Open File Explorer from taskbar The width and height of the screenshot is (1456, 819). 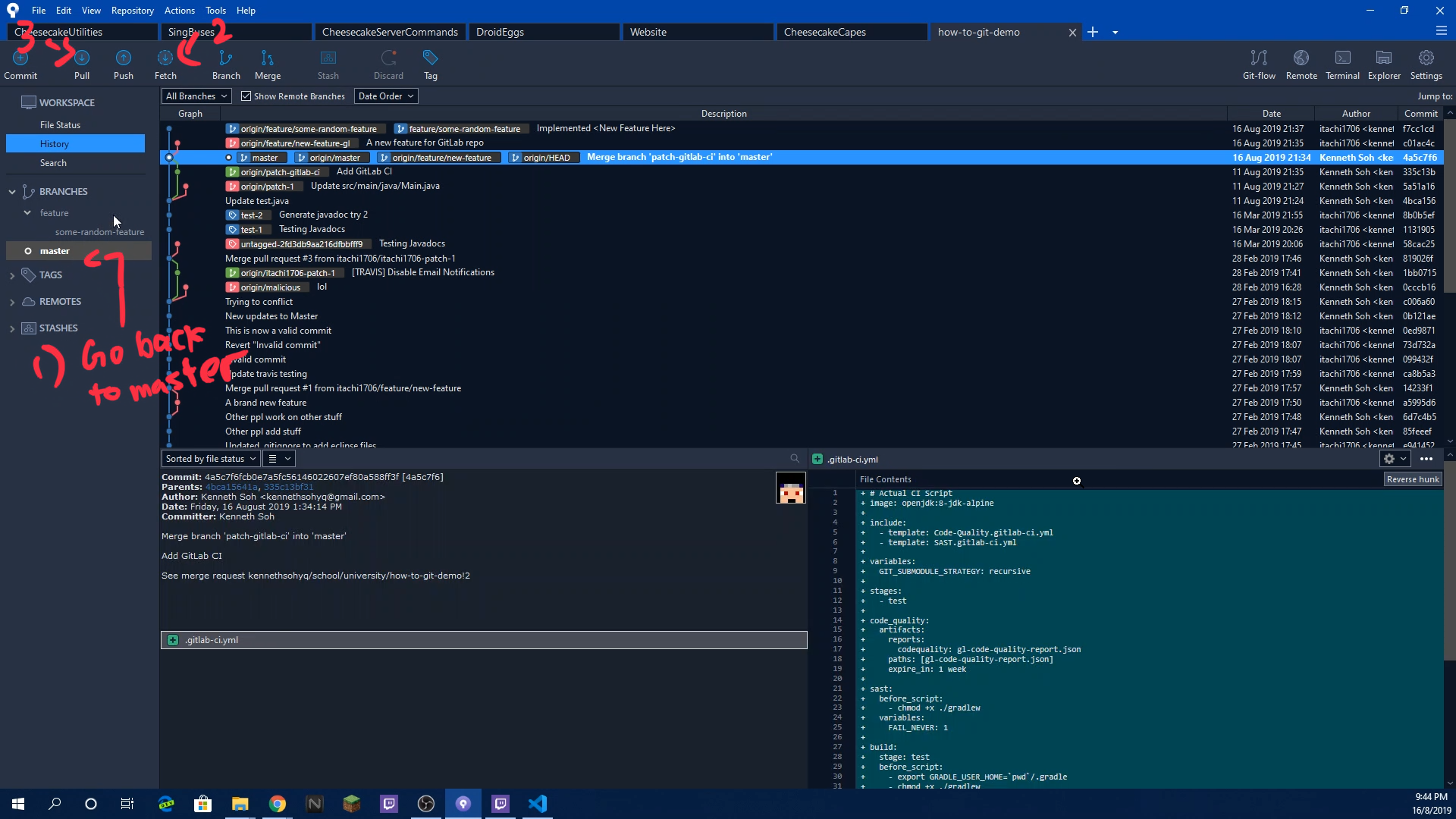(x=240, y=804)
